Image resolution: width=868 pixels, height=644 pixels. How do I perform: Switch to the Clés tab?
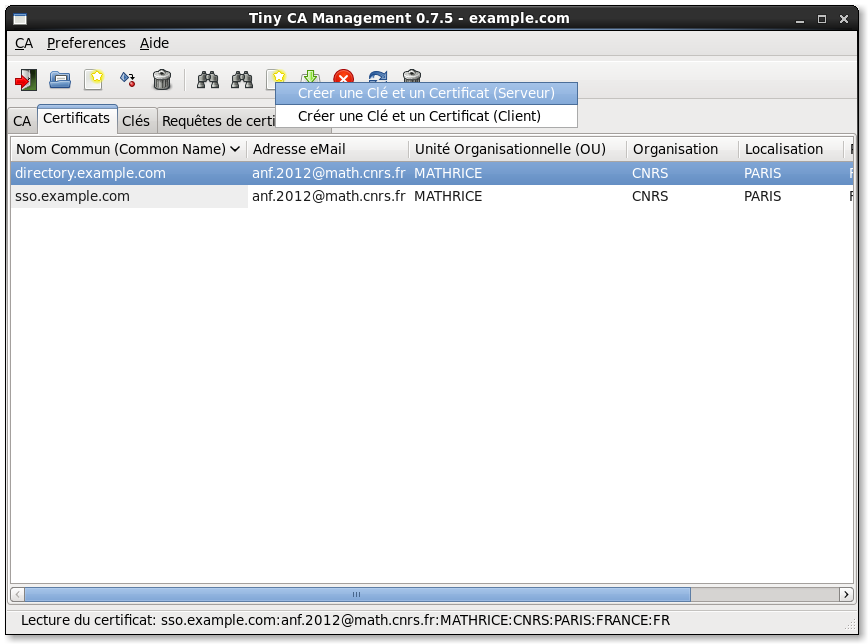136,121
